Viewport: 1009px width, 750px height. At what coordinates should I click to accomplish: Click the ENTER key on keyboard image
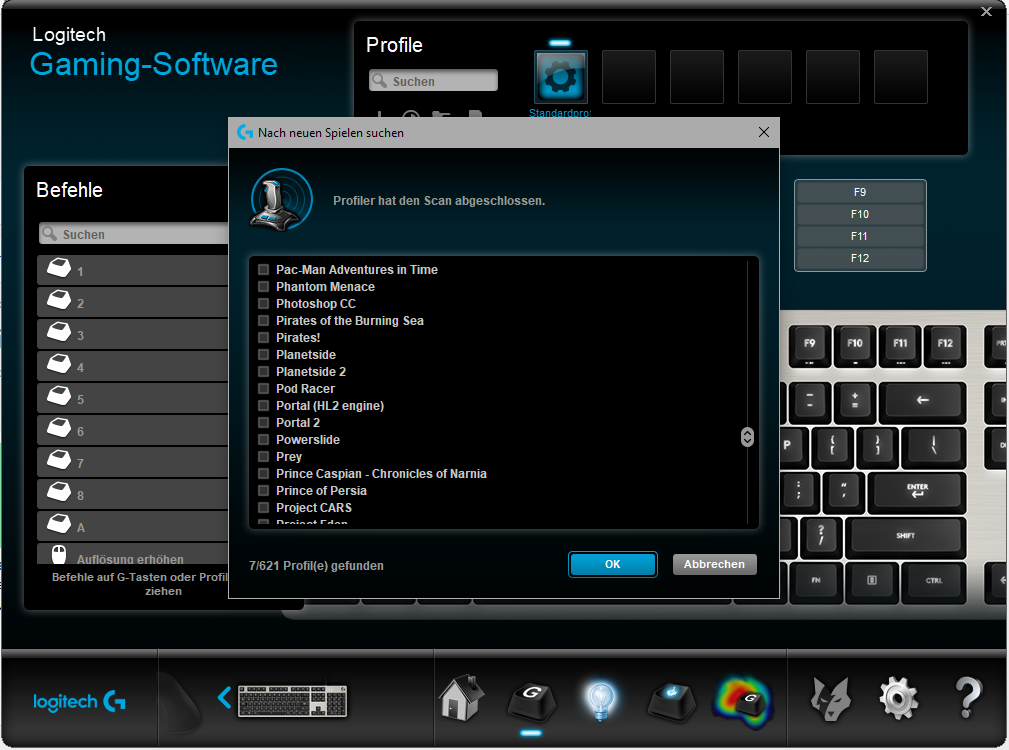click(x=916, y=492)
